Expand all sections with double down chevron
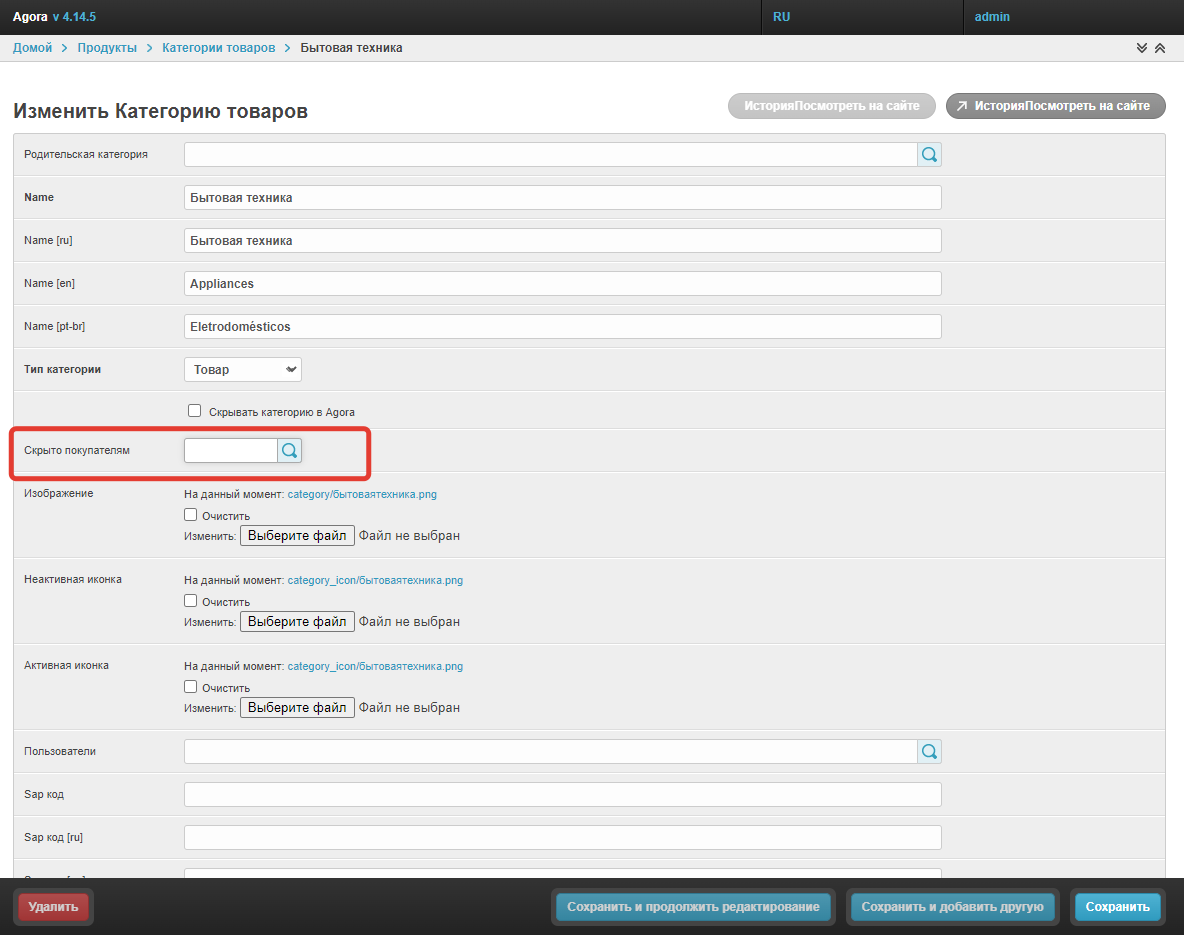This screenshot has height=935, width=1184. [x=1142, y=48]
